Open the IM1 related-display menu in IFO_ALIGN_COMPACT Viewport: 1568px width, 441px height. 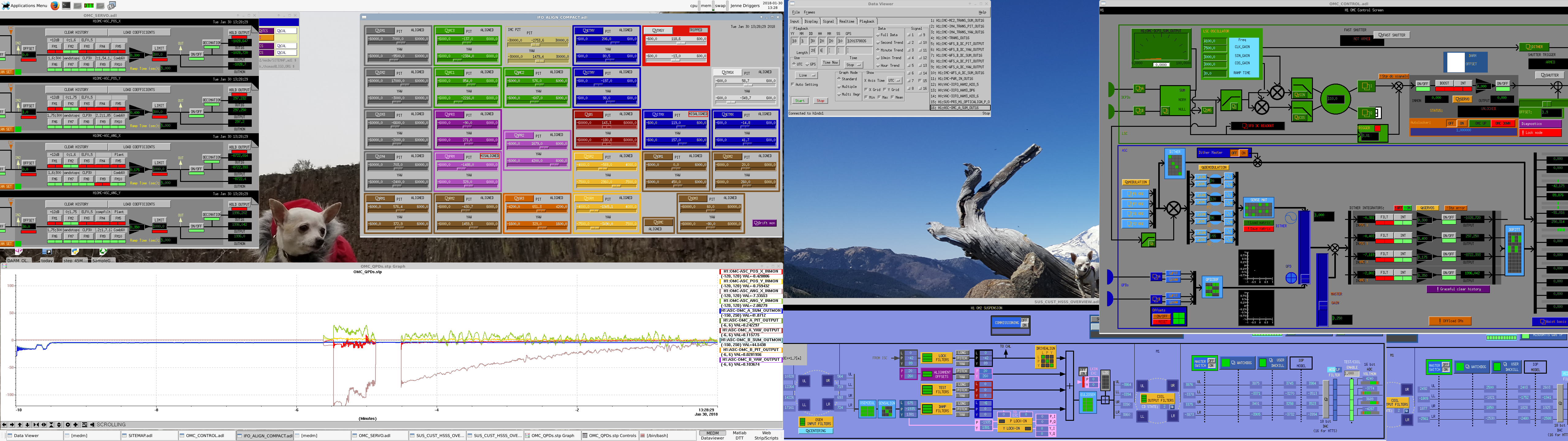tap(380, 31)
